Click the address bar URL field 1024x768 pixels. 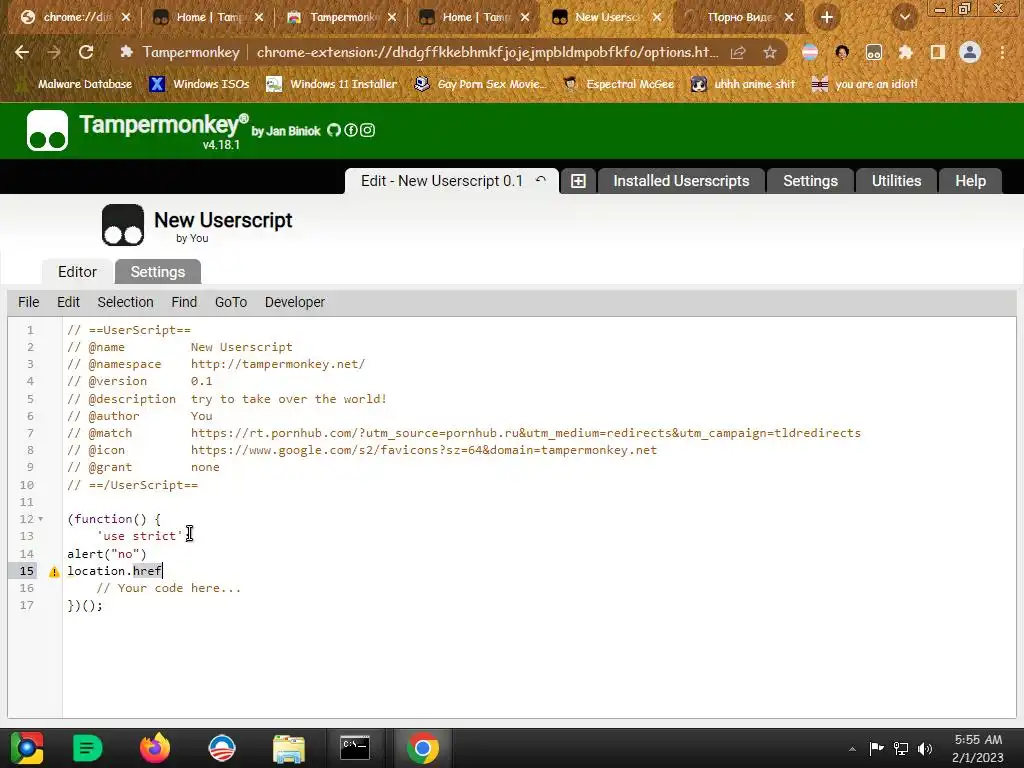point(487,52)
